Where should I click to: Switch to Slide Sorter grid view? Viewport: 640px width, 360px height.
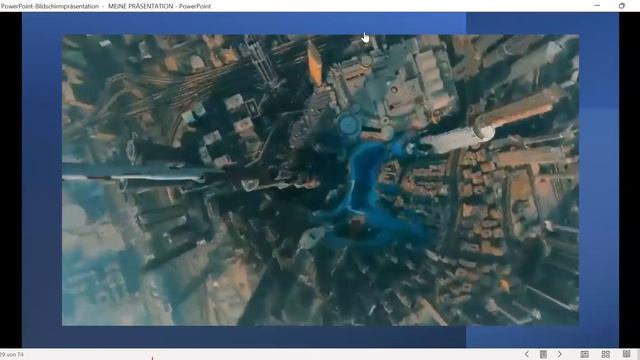(606, 354)
